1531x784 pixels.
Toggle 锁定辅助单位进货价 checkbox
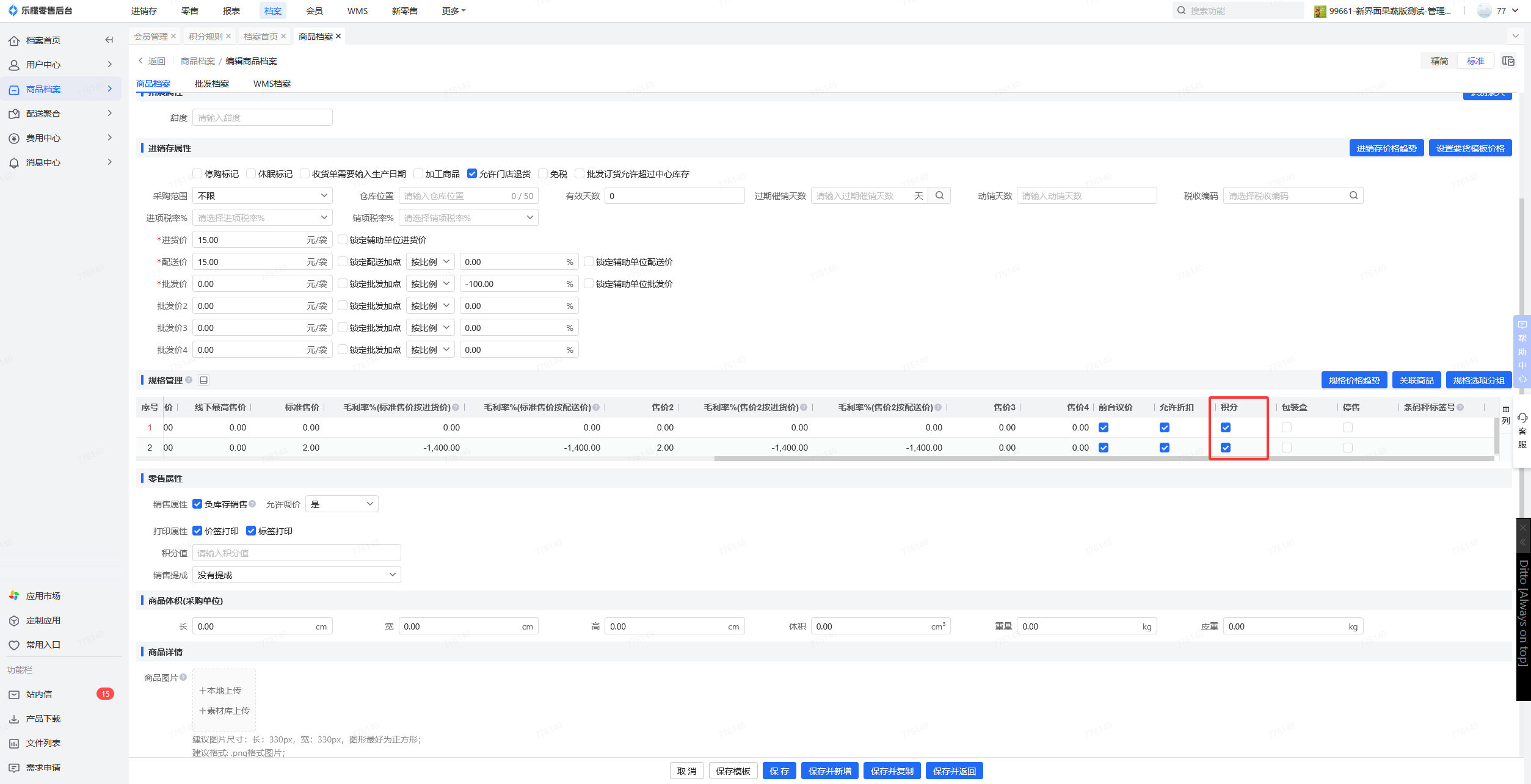(343, 239)
